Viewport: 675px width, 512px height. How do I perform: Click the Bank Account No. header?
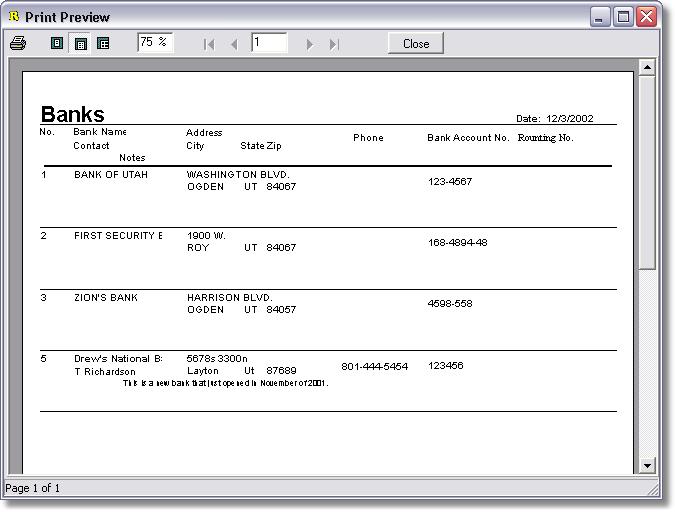coord(468,138)
